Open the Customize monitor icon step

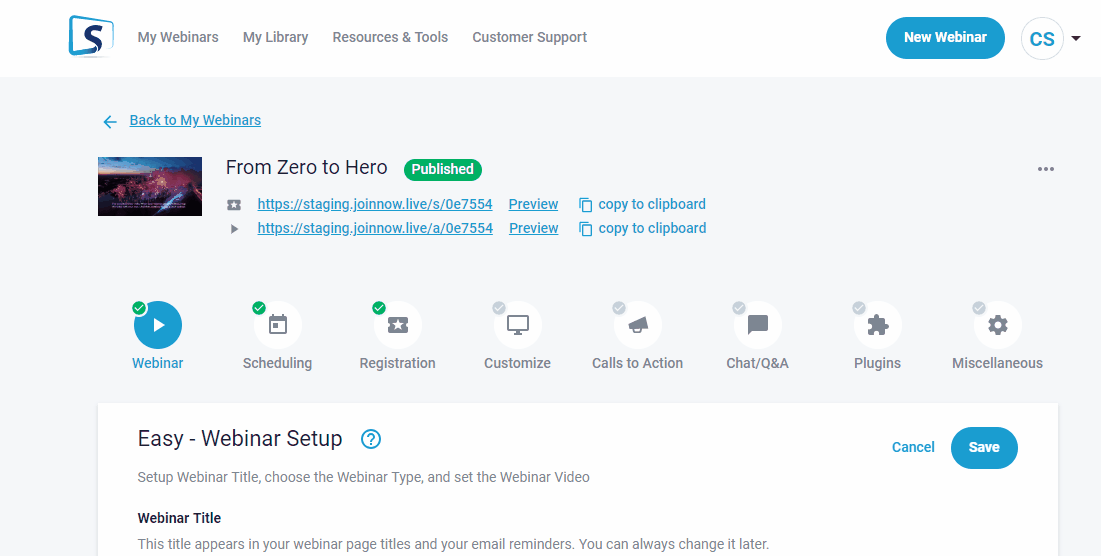tap(518, 325)
